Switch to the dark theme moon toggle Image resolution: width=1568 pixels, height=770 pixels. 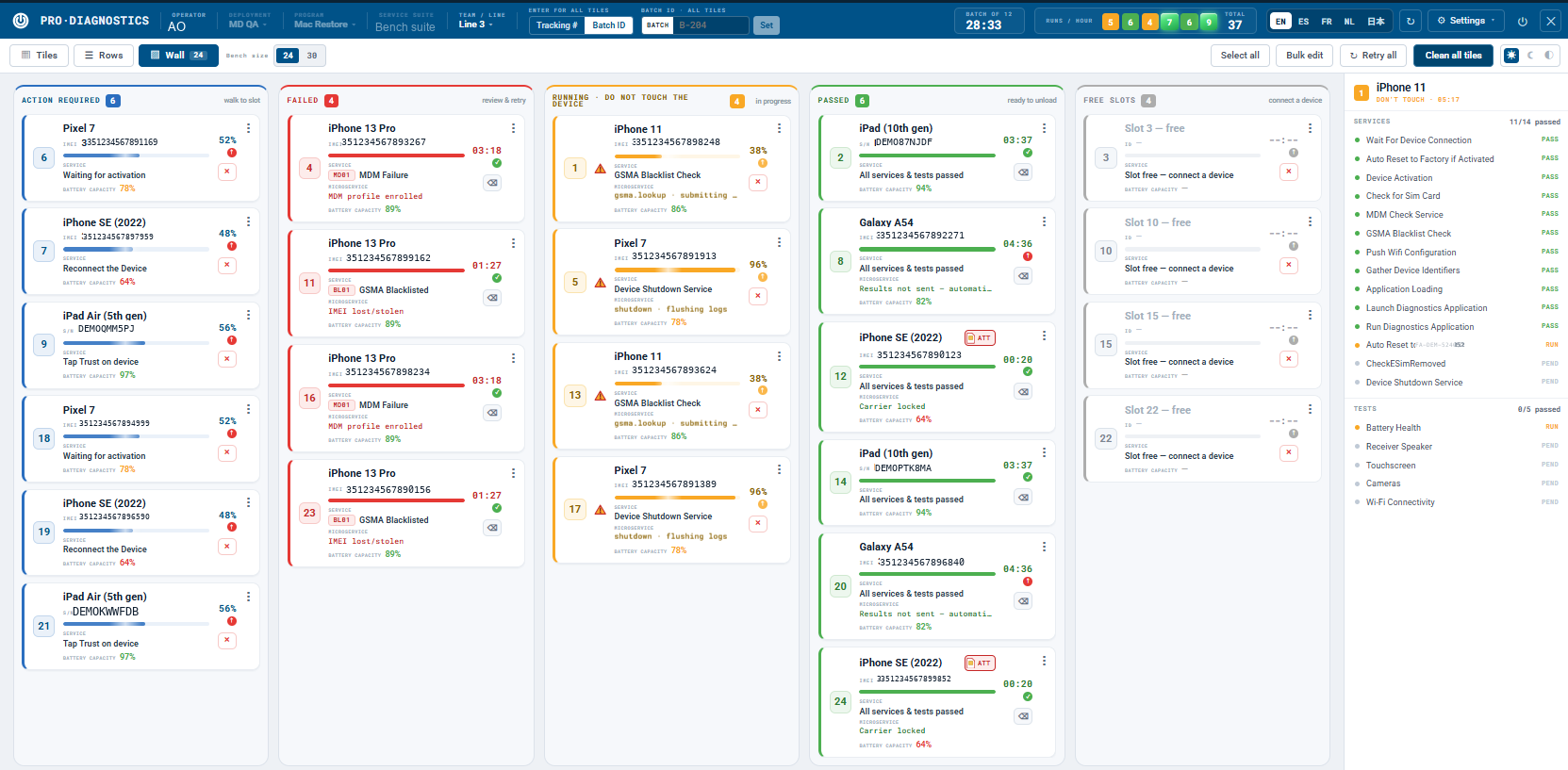pos(1530,56)
